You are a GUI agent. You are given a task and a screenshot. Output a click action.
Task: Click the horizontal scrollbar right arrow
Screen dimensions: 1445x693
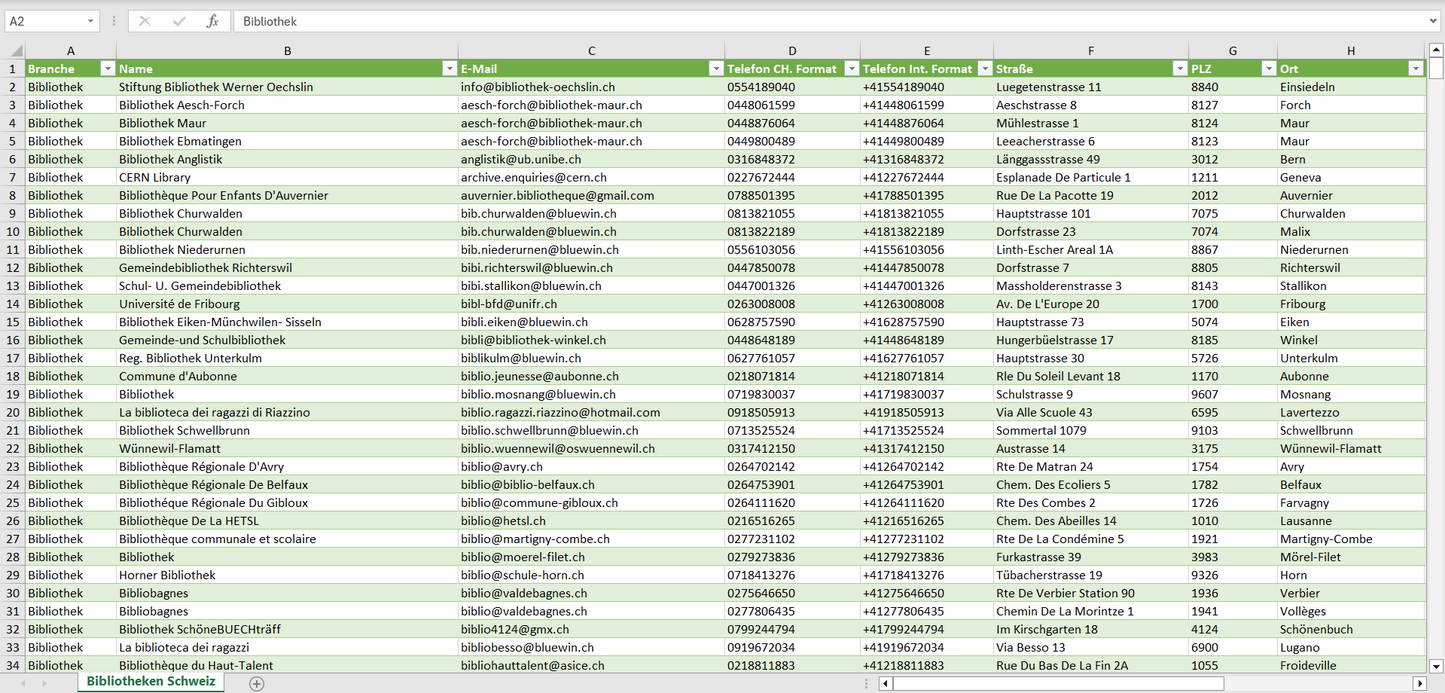[1419, 683]
